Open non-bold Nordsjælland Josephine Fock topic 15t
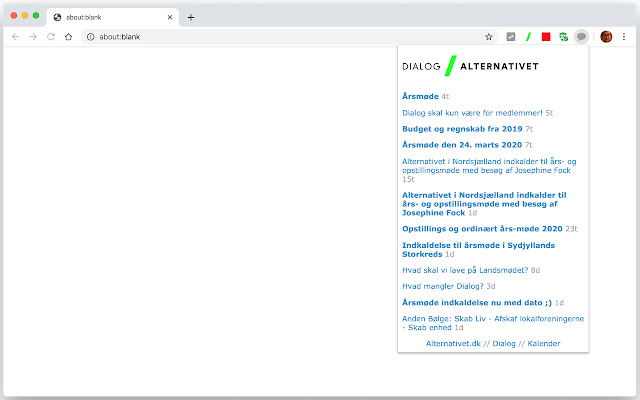This screenshot has height=400, width=640. (x=489, y=166)
